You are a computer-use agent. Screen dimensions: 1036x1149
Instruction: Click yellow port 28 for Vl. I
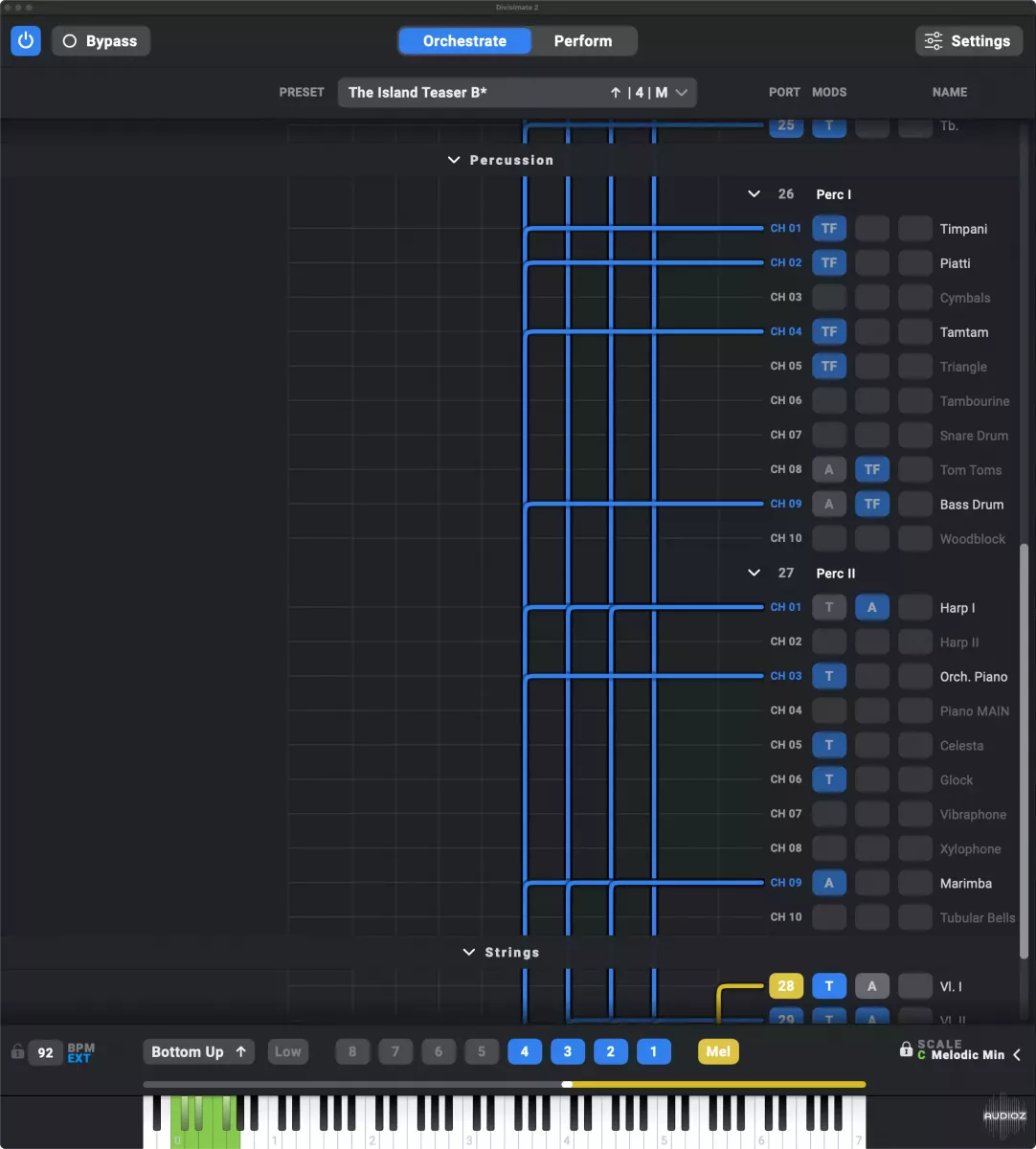(785, 985)
